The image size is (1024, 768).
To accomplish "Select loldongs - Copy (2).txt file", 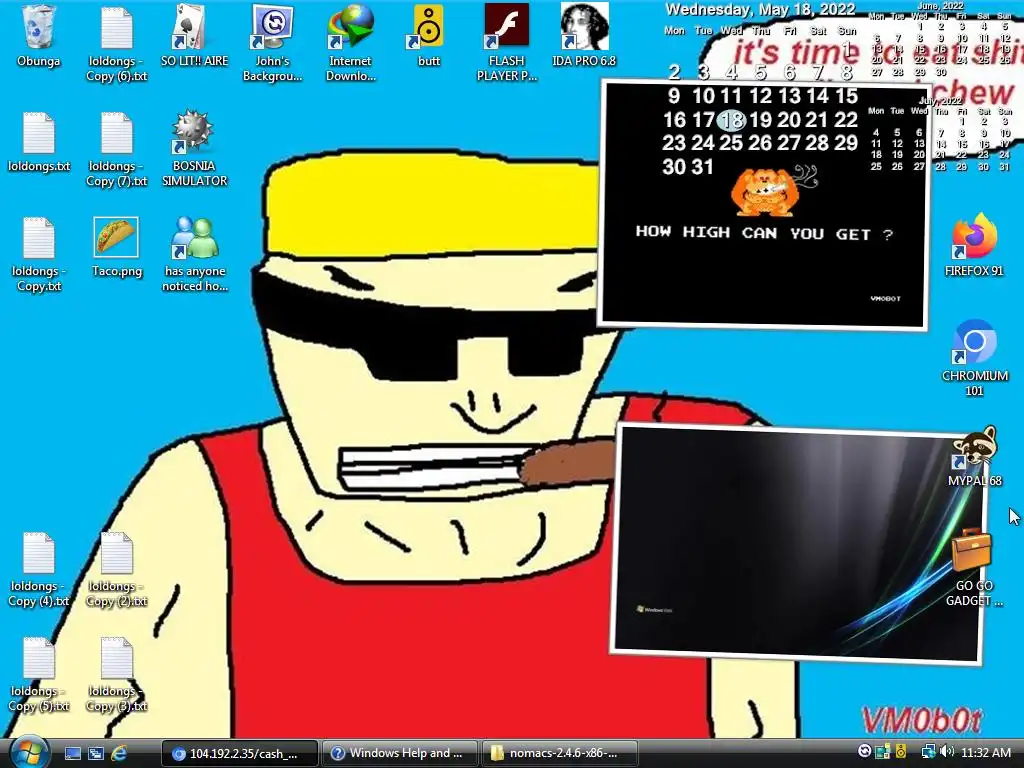I will click(116, 570).
